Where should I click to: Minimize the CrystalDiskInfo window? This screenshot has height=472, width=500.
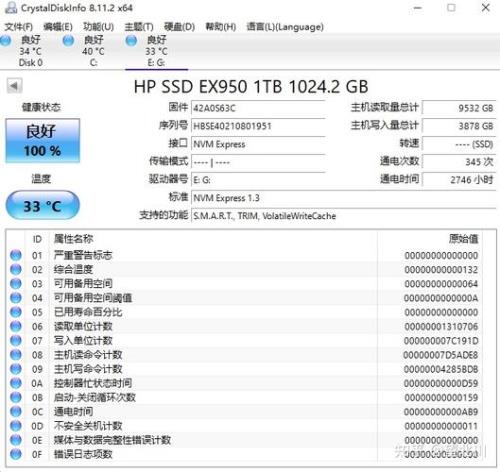[x=418, y=8]
